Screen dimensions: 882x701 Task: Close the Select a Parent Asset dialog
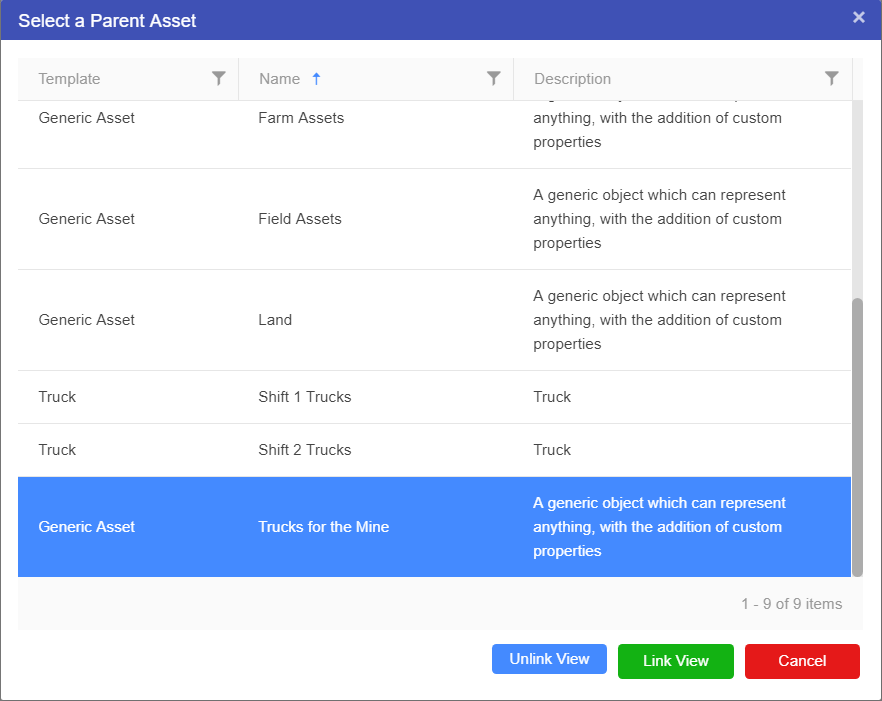(x=858, y=18)
